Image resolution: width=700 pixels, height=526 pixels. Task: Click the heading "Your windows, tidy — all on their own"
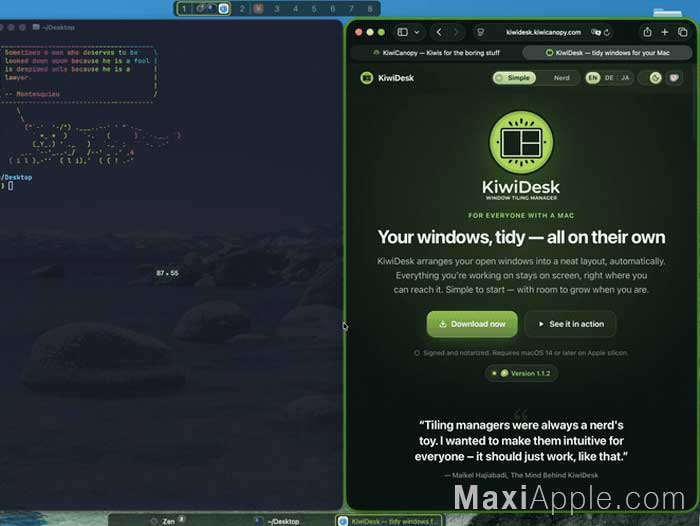click(x=521, y=237)
